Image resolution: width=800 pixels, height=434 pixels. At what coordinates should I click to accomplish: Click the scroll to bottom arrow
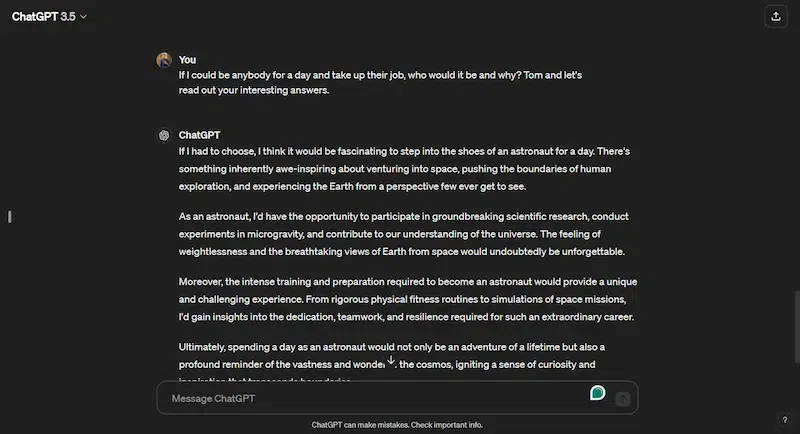click(x=391, y=360)
